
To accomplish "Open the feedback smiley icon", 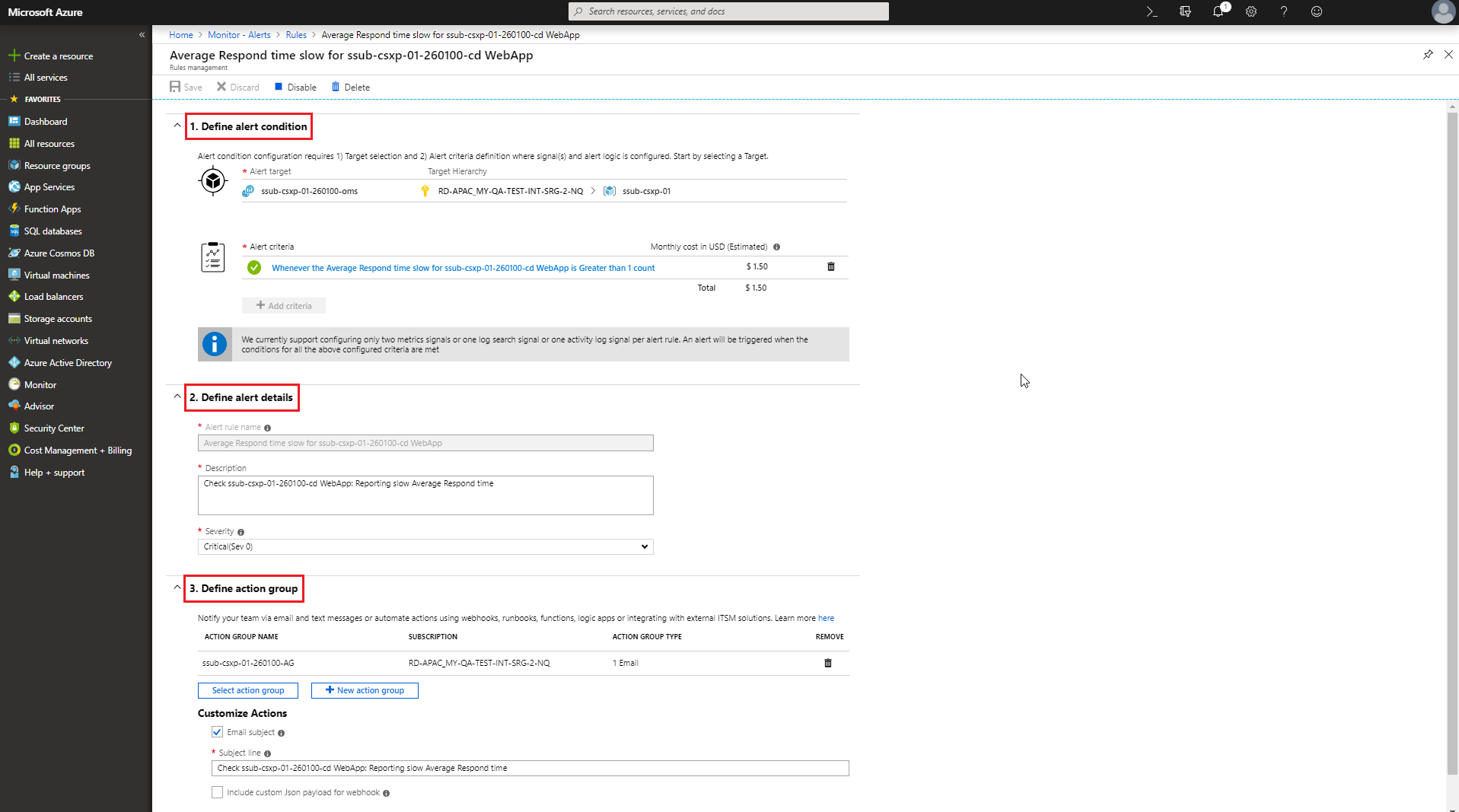I will (1316, 11).
